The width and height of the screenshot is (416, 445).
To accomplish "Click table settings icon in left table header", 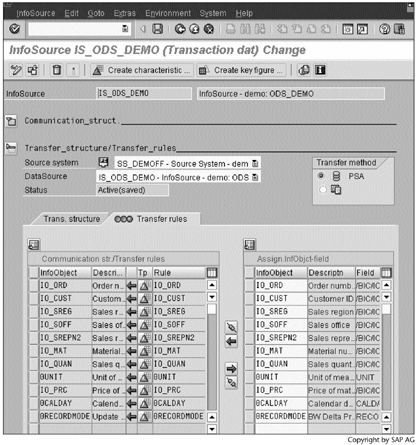I will (x=212, y=273).
